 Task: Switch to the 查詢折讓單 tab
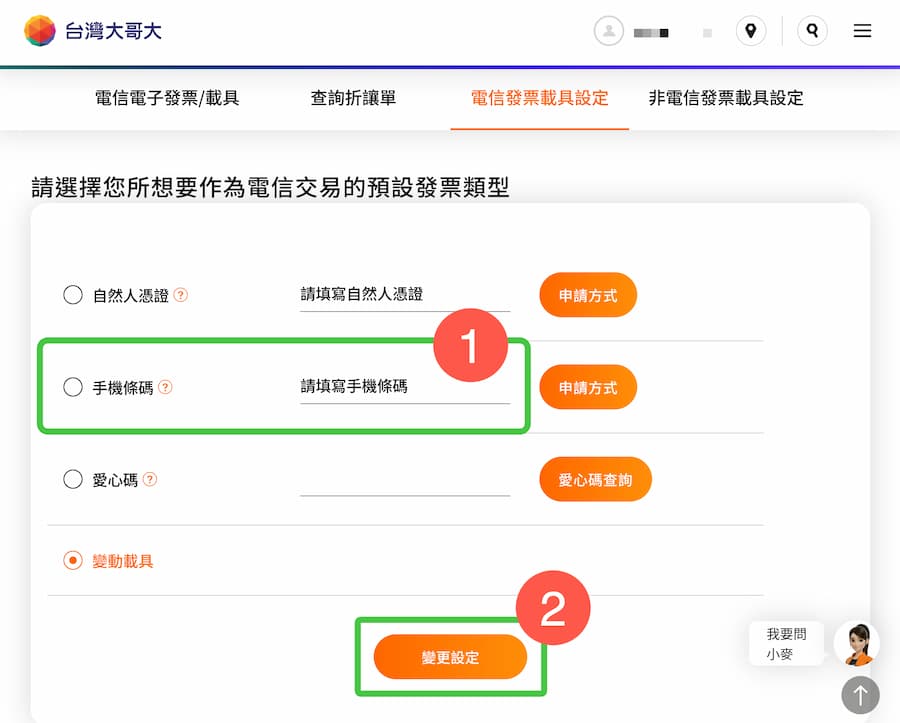[x=352, y=99]
